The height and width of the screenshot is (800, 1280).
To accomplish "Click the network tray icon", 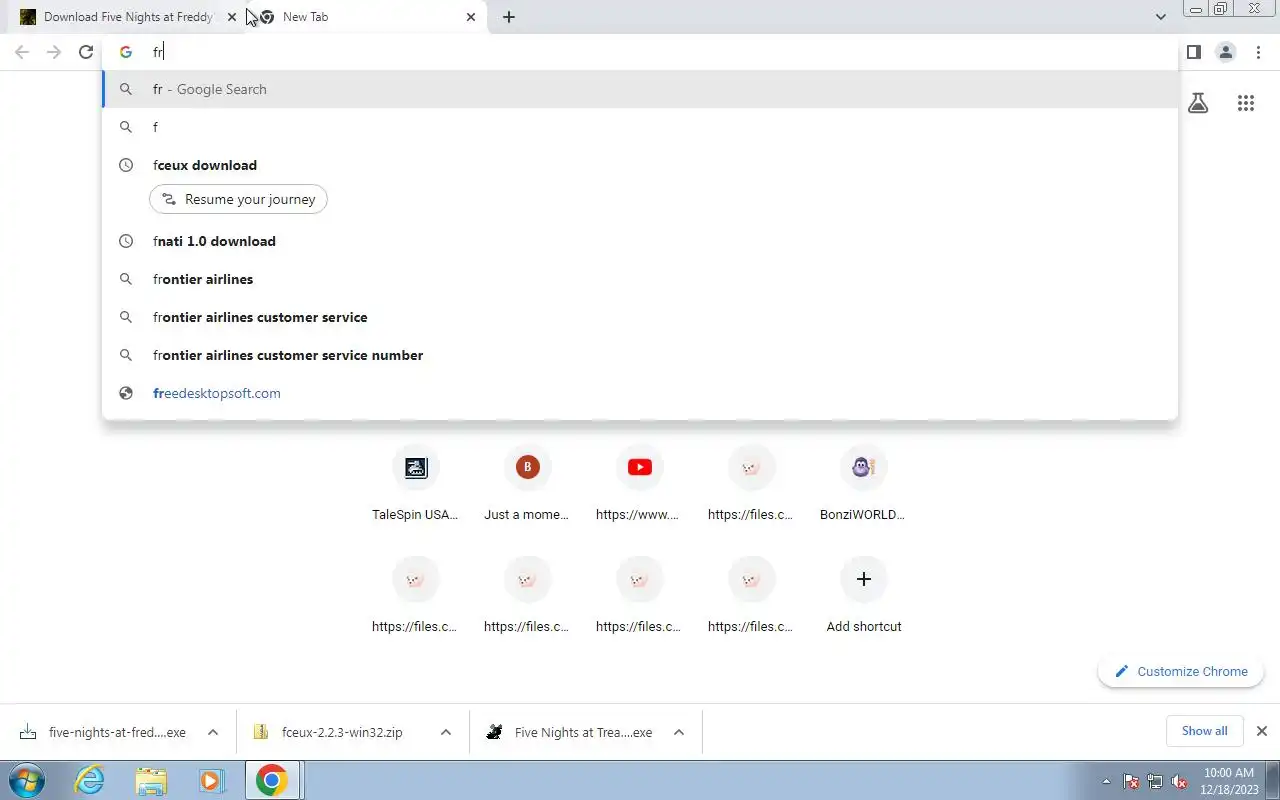I will [x=1155, y=781].
